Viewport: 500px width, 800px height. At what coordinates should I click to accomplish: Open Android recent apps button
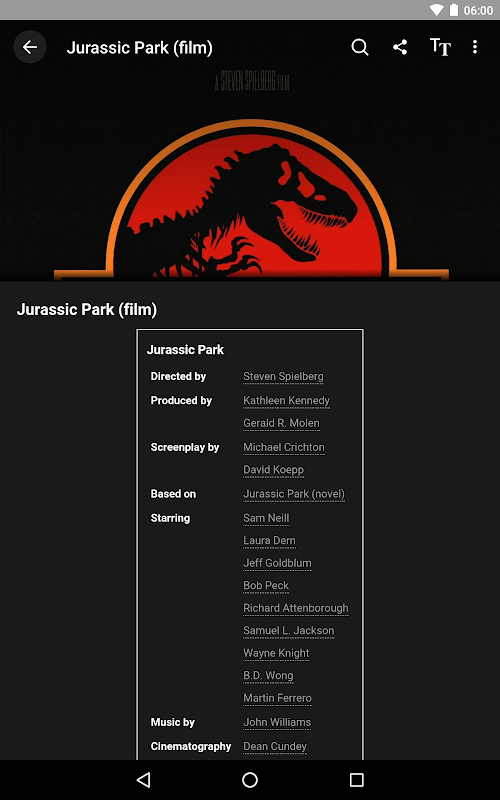[x=357, y=780]
